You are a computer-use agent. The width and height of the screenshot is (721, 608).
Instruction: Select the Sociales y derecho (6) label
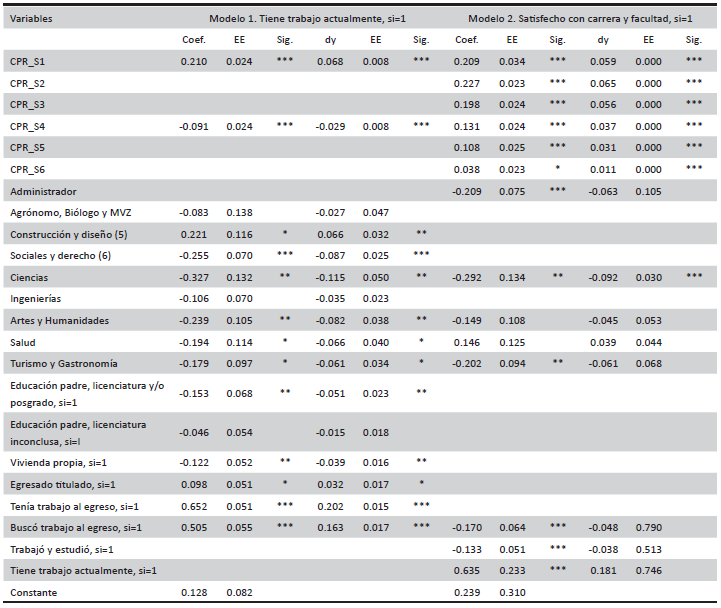pos(62,256)
